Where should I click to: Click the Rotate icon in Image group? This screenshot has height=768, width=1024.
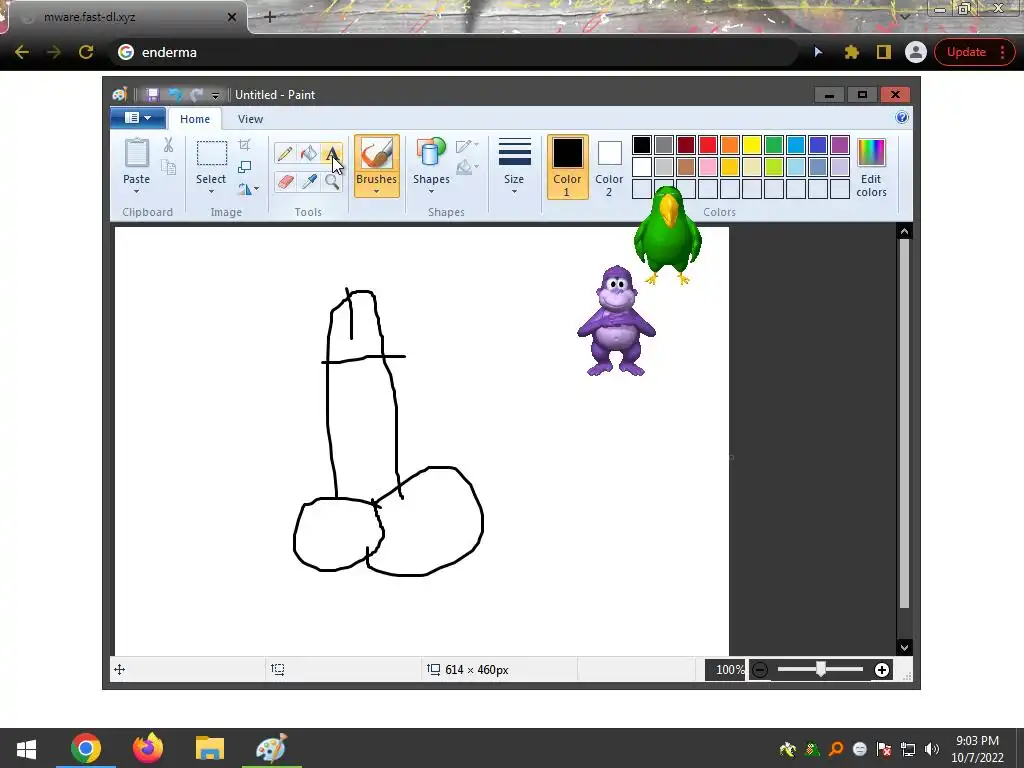[244, 189]
